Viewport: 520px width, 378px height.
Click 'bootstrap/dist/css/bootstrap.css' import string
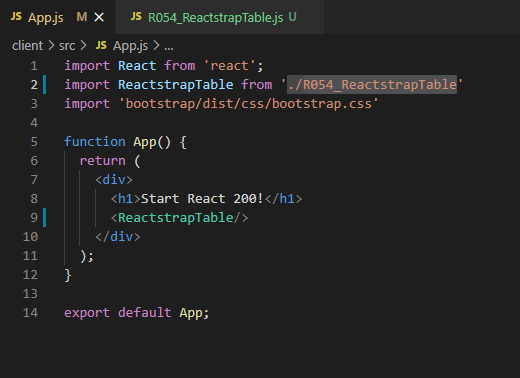(249, 104)
